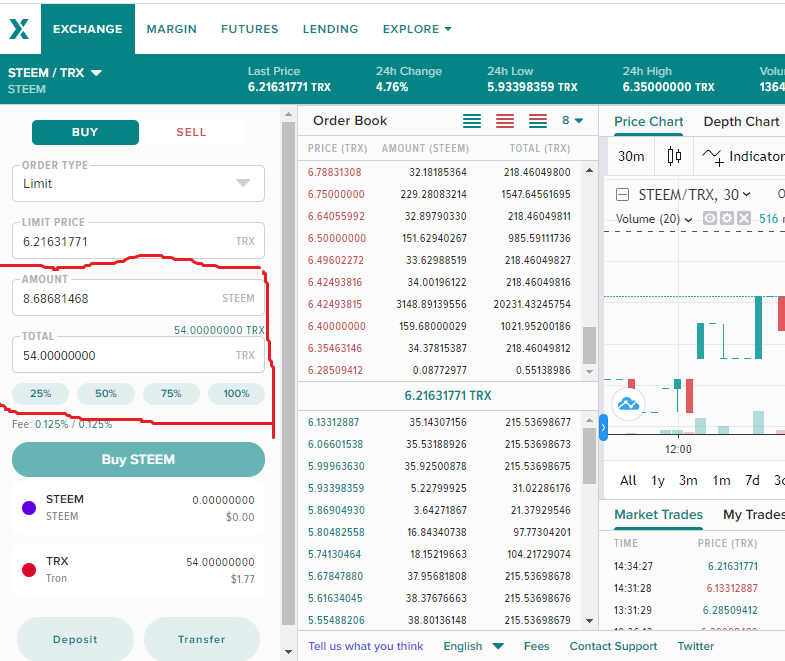
Task: Click the Deposit button
Action: (75, 639)
